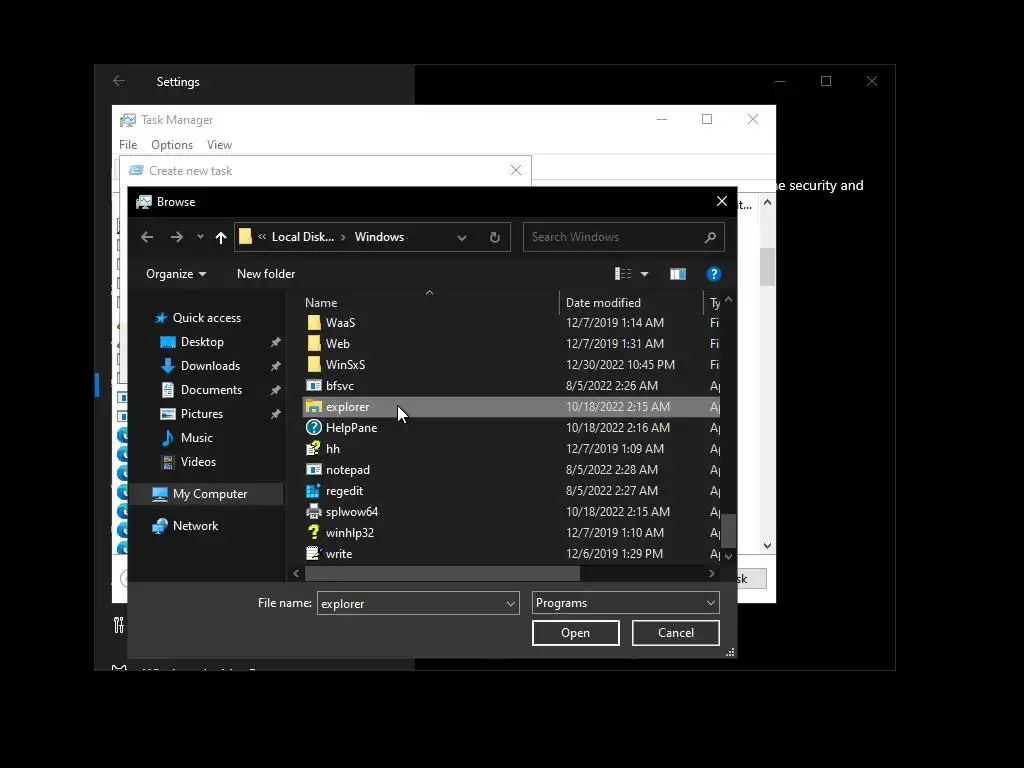Screen dimensions: 1024x768
Task: Change the view layout icon
Action: click(x=623, y=274)
